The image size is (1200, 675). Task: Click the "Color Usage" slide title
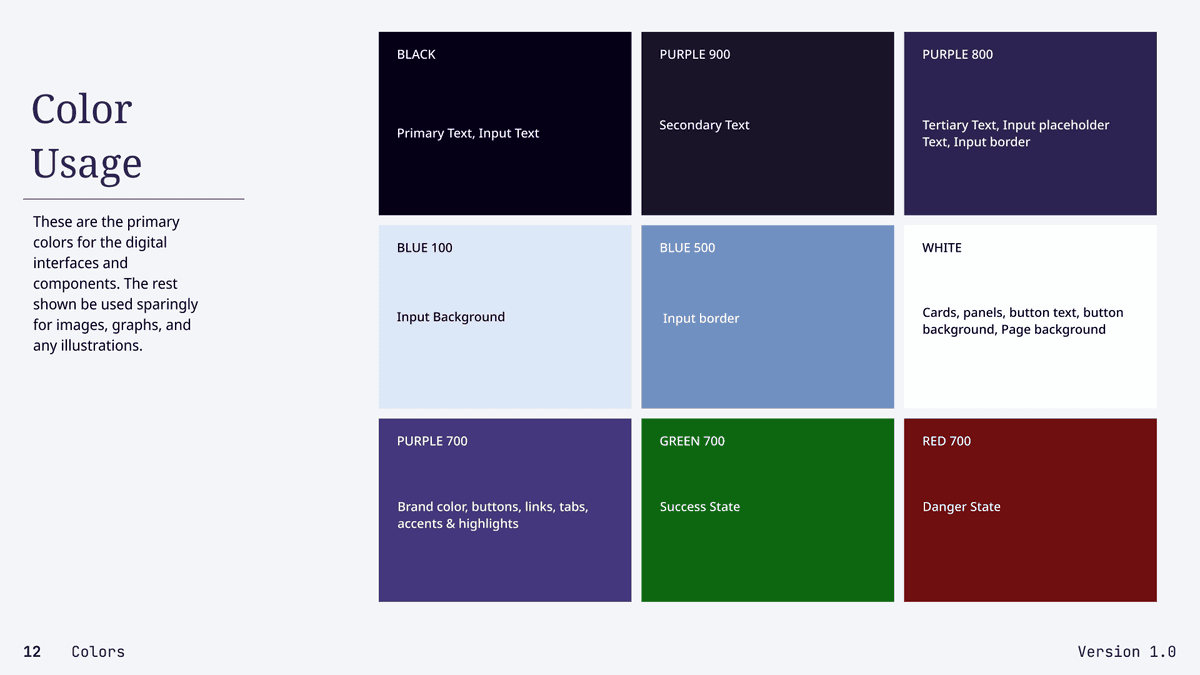[86, 136]
